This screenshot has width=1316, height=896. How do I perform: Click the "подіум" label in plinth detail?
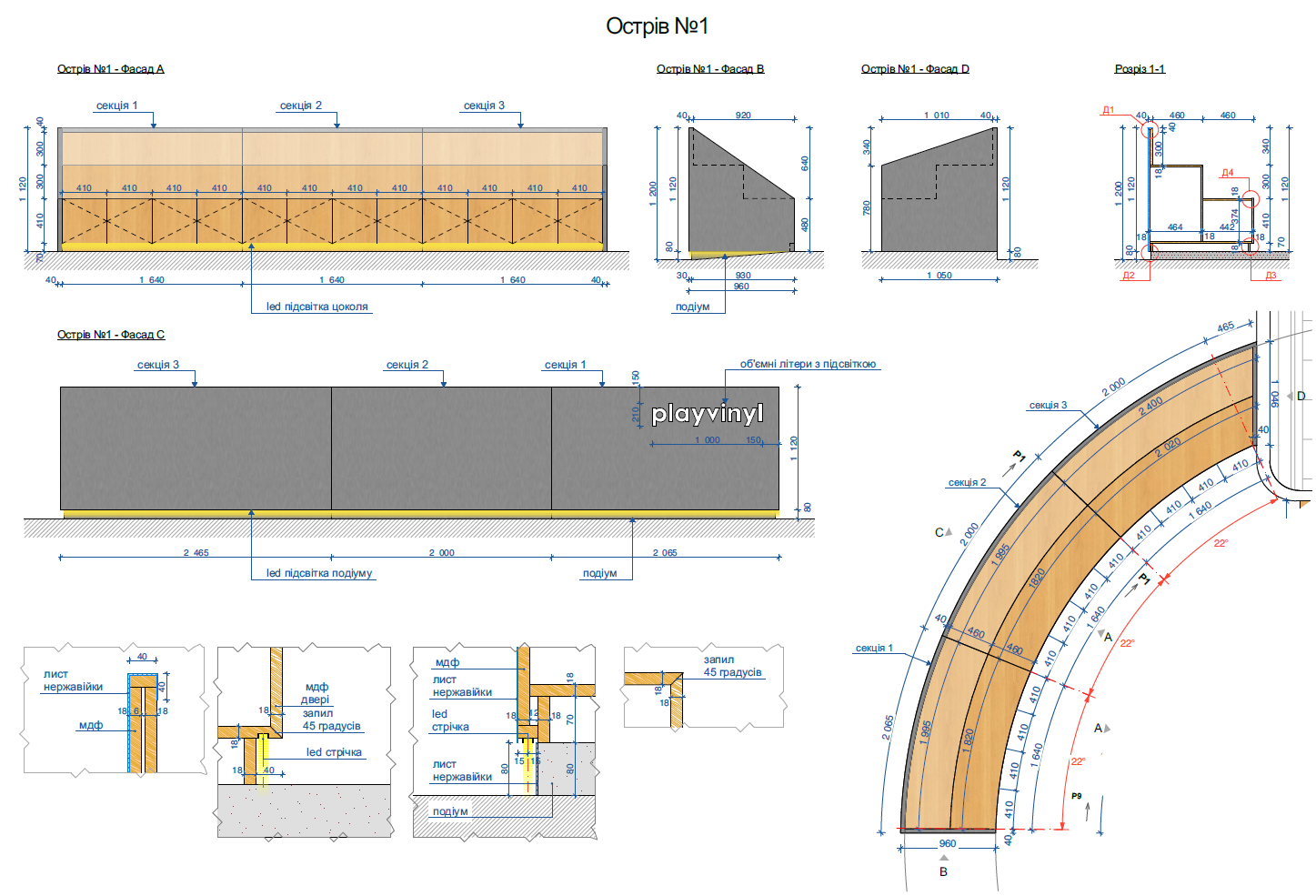[x=450, y=811]
